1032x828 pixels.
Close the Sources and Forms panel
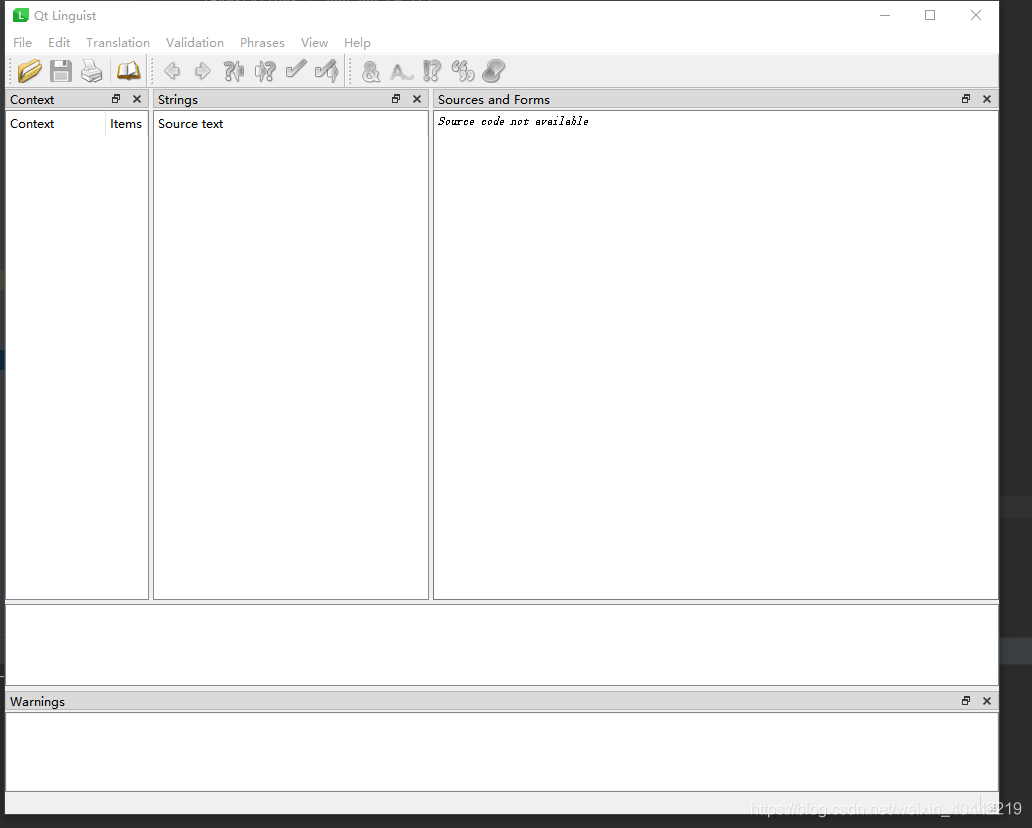[987, 99]
